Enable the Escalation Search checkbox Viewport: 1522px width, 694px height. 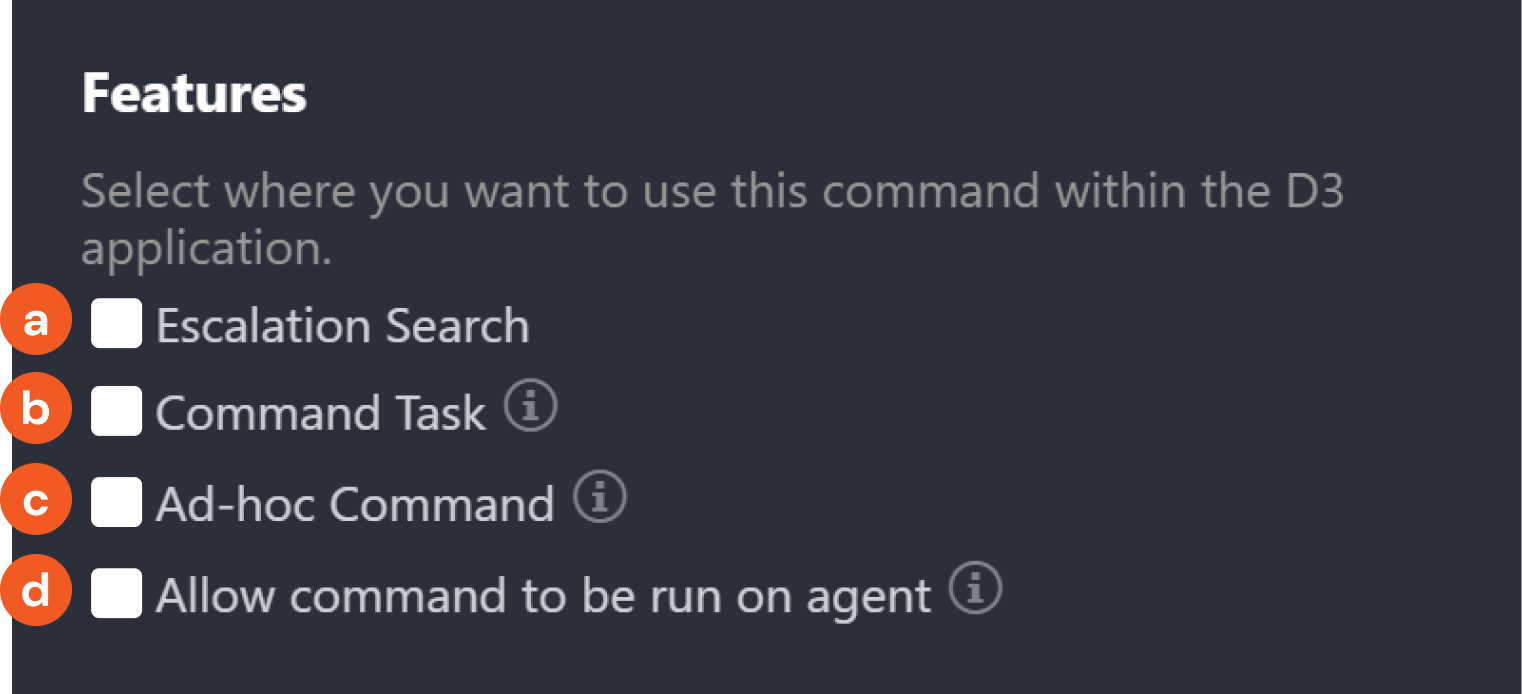coord(116,323)
